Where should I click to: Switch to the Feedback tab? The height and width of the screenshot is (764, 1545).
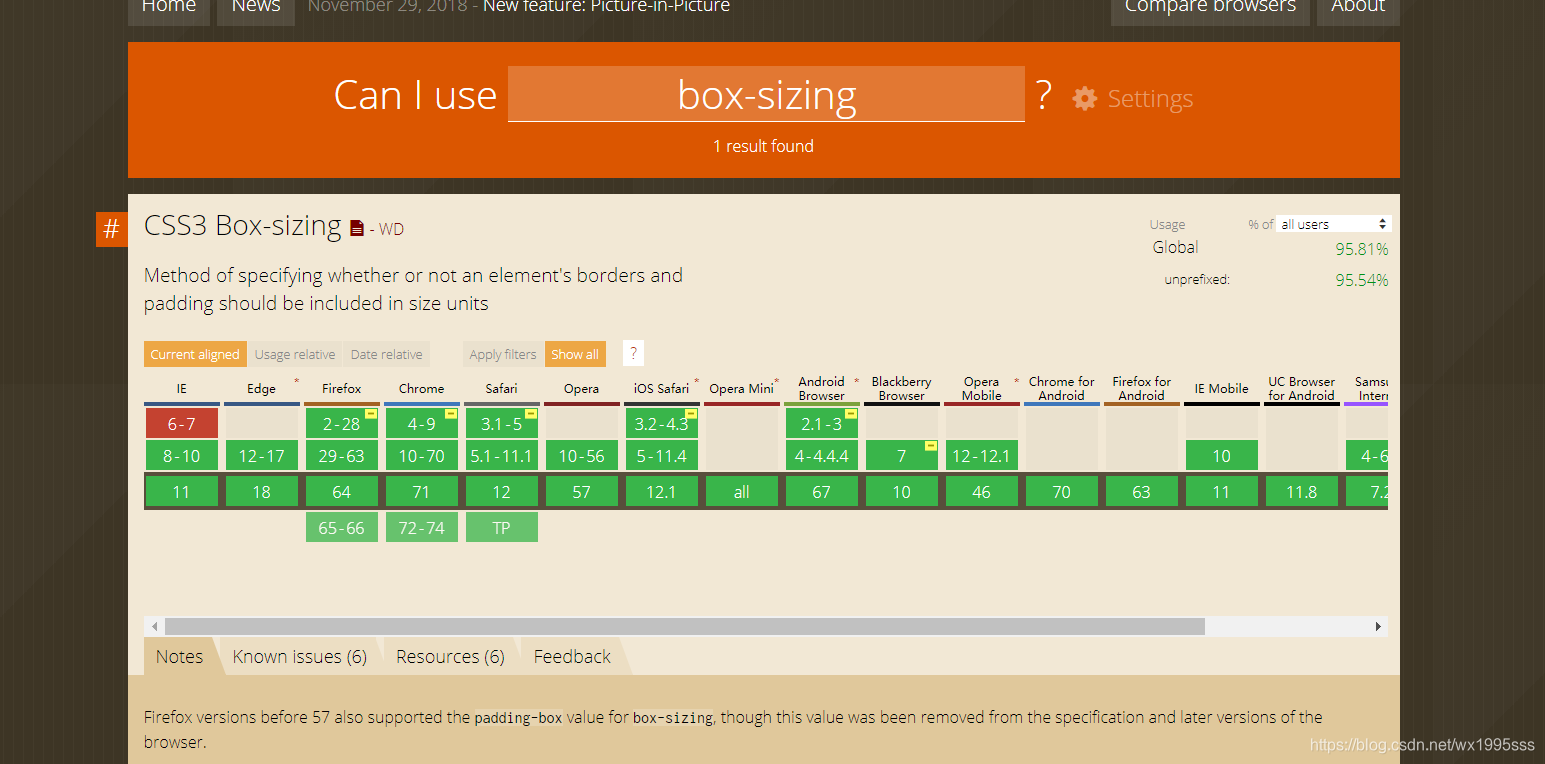[572, 656]
